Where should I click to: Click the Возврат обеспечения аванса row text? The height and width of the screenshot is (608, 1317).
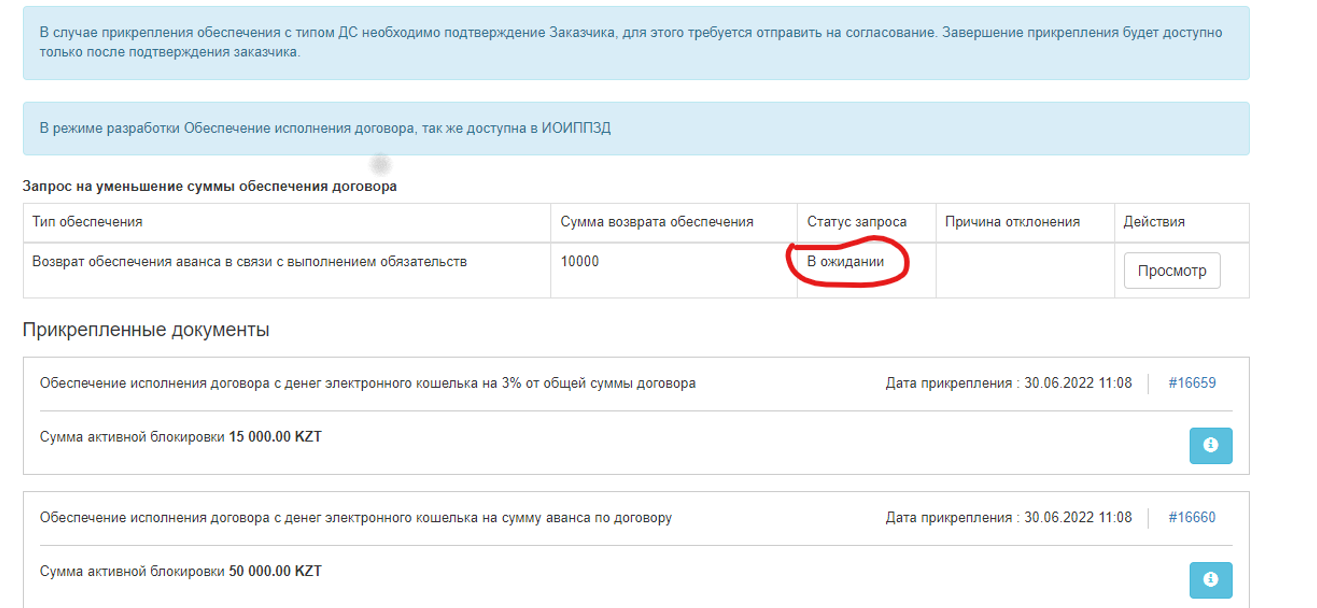[249, 262]
